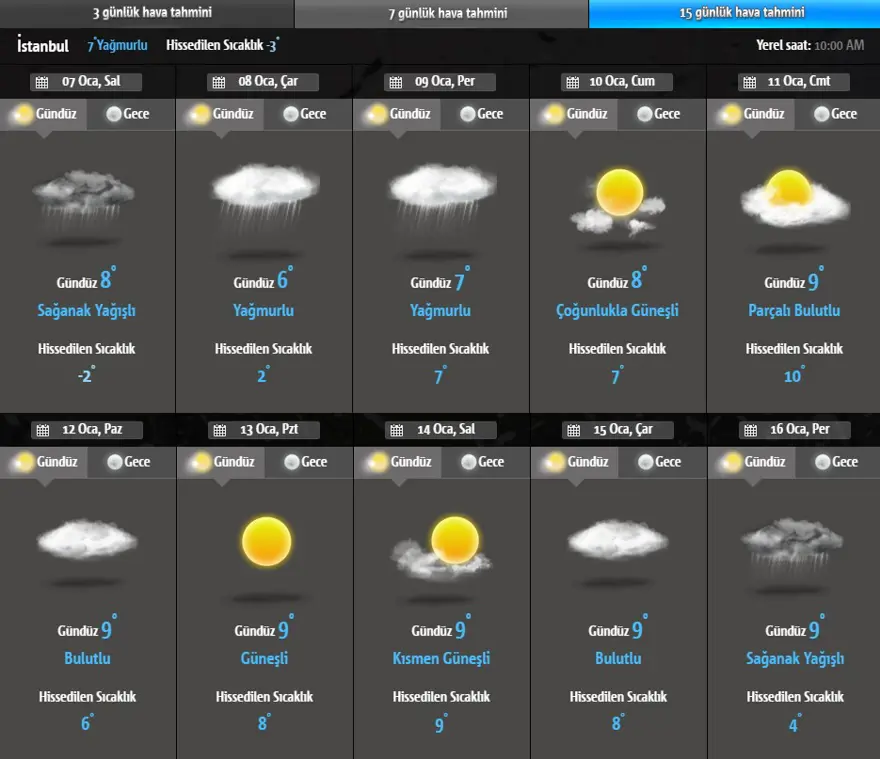Show Gece forecast for 13 Oca, Pzt

click(x=304, y=462)
